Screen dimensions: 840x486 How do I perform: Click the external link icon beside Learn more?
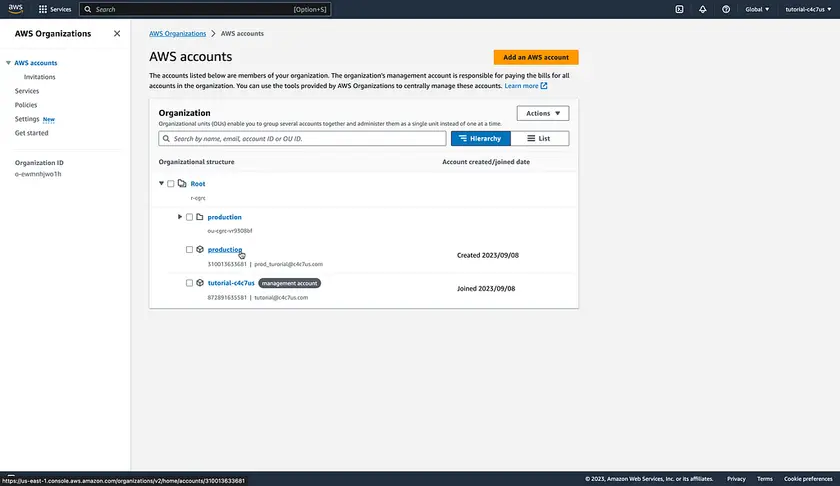pyautogui.click(x=544, y=86)
